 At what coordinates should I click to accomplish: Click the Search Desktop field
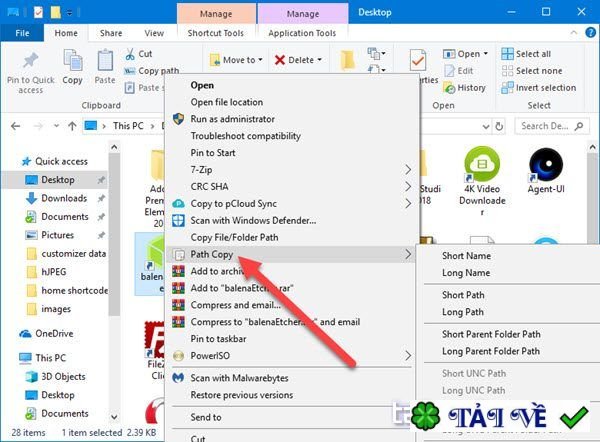(552, 126)
